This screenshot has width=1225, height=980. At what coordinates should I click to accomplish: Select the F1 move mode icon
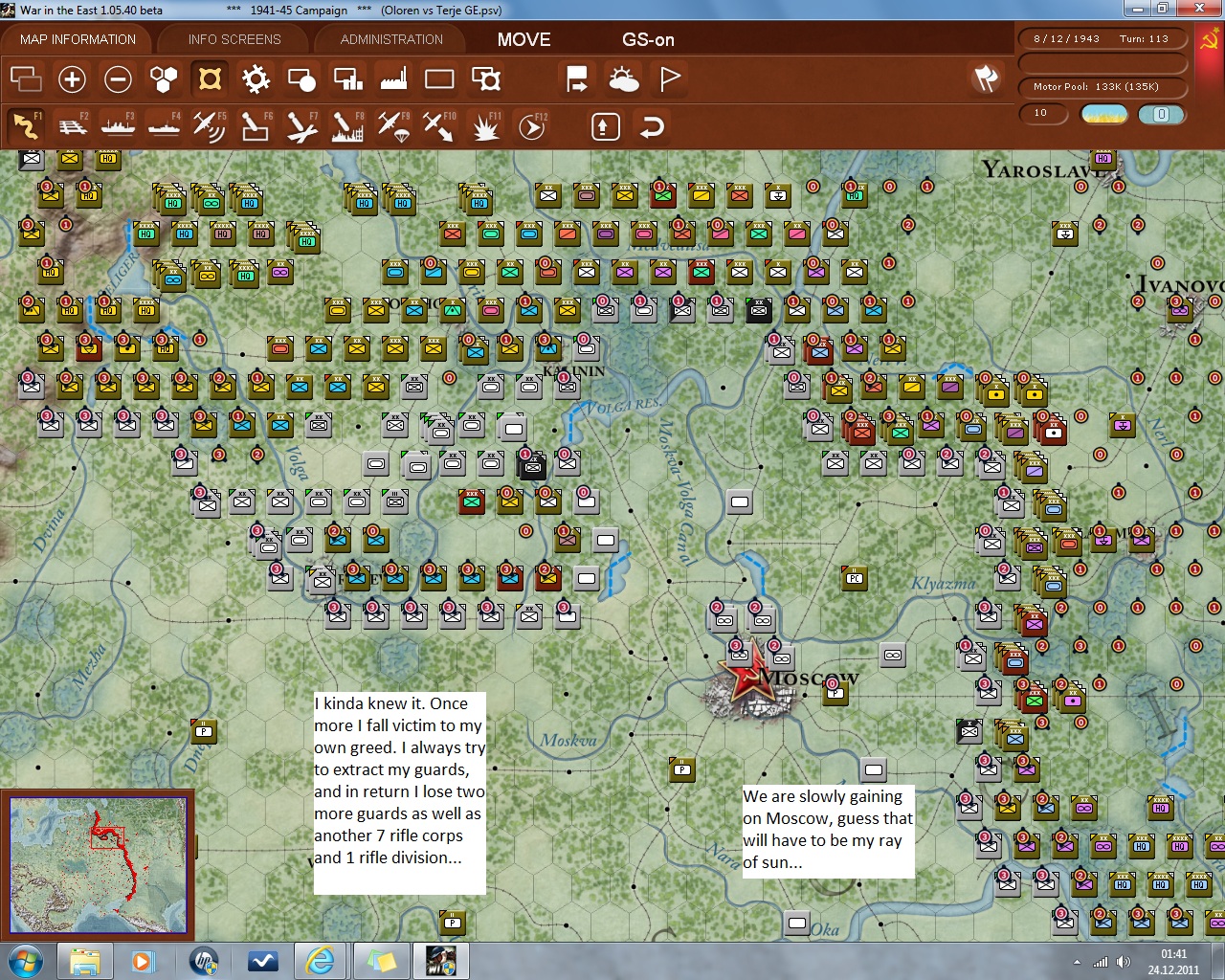(x=26, y=126)
